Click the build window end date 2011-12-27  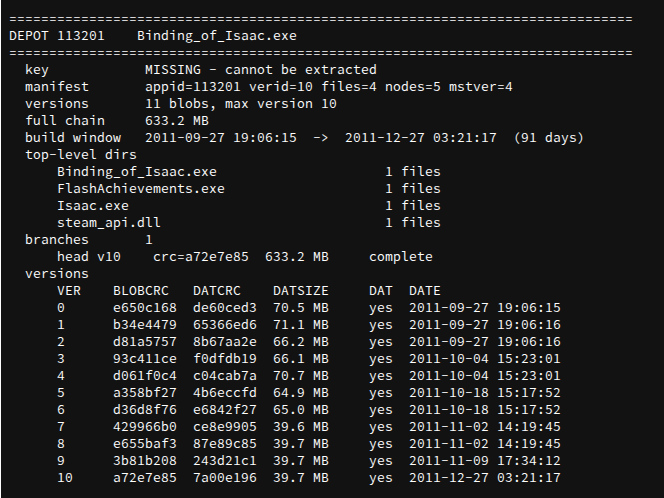pos(385,138)
